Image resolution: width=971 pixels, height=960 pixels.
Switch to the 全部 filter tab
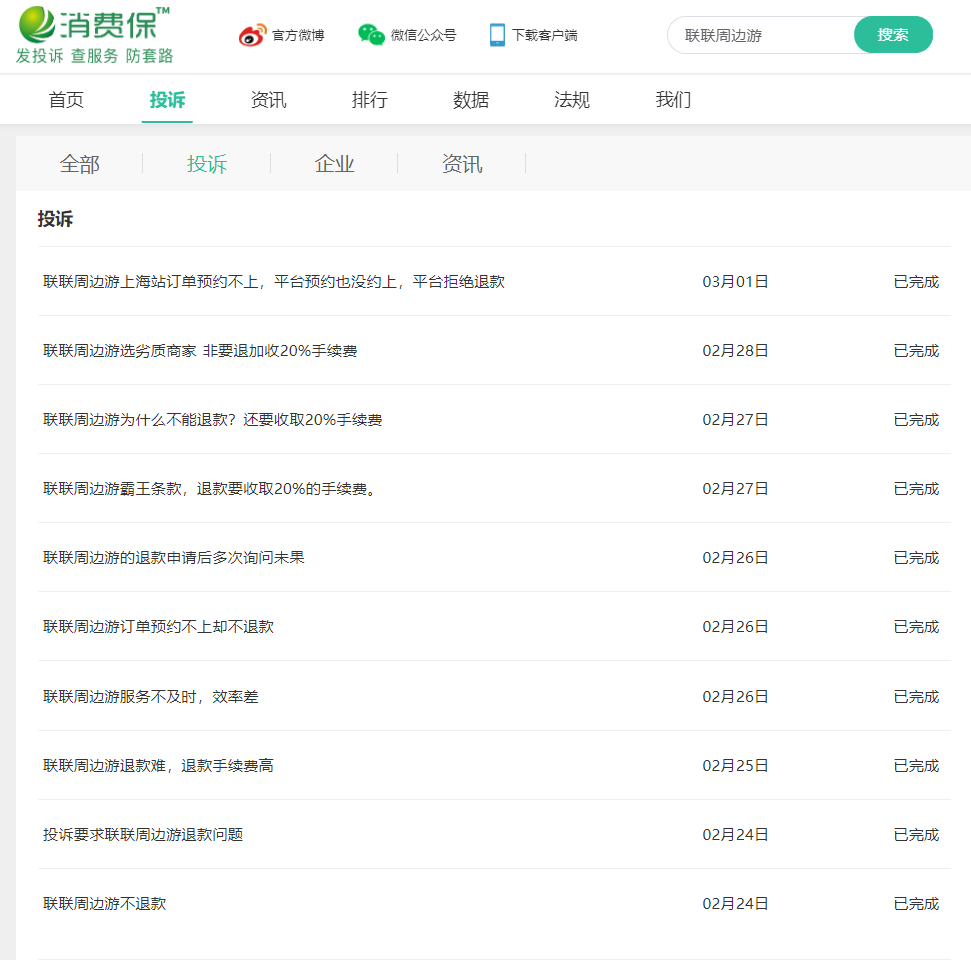(x=79, y=164)
